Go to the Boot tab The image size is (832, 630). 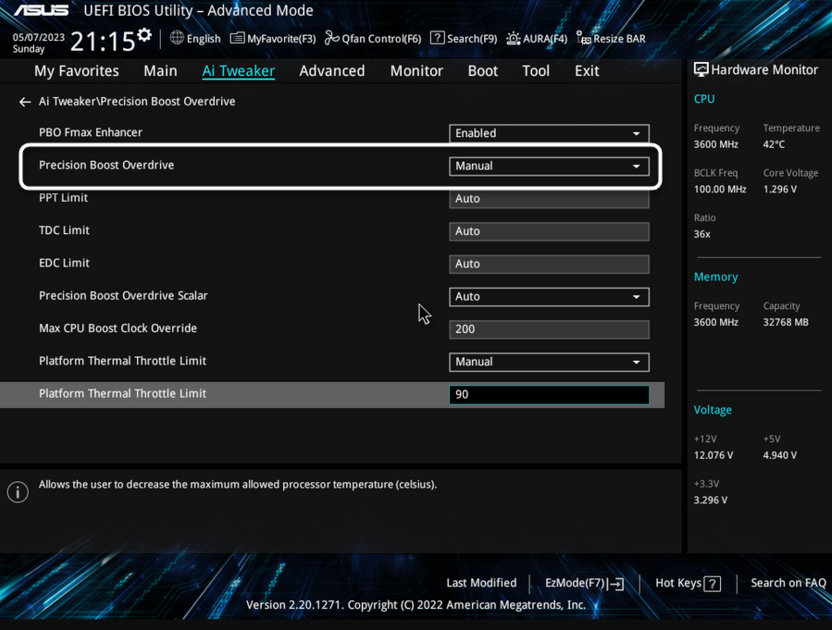(x=482, y=71)
